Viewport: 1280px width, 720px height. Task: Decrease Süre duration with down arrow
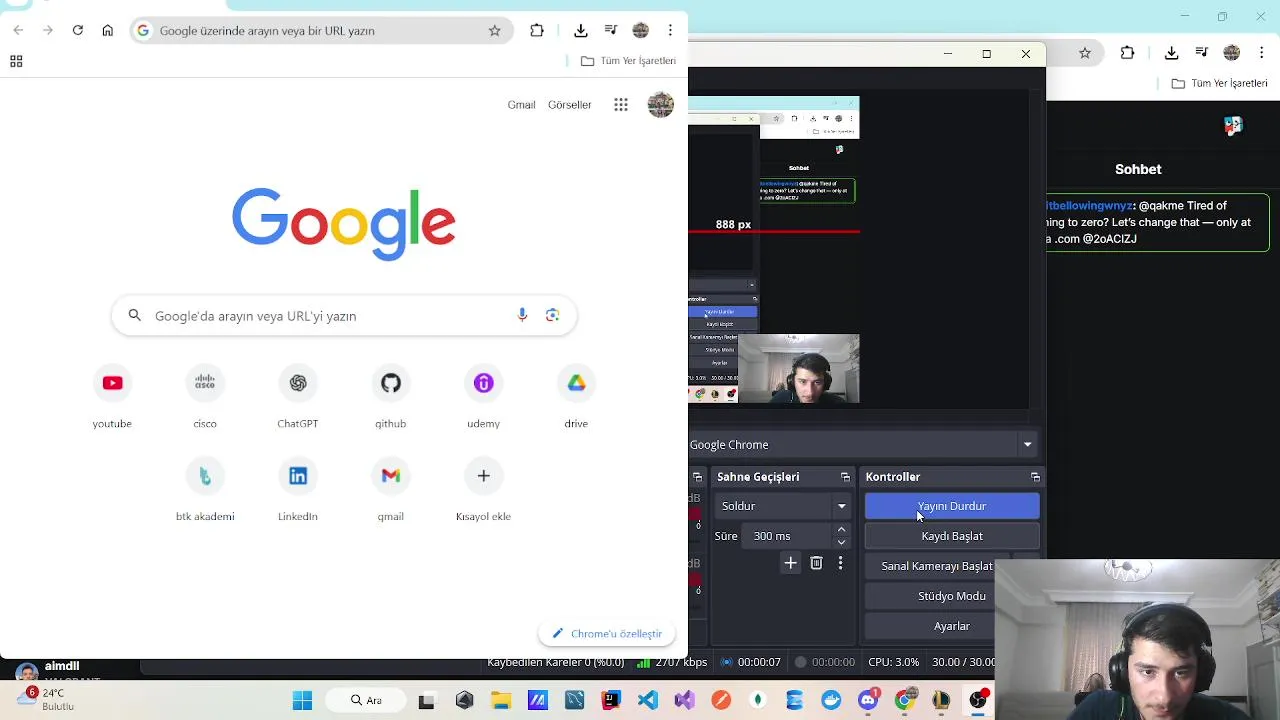tap(841, 543)
